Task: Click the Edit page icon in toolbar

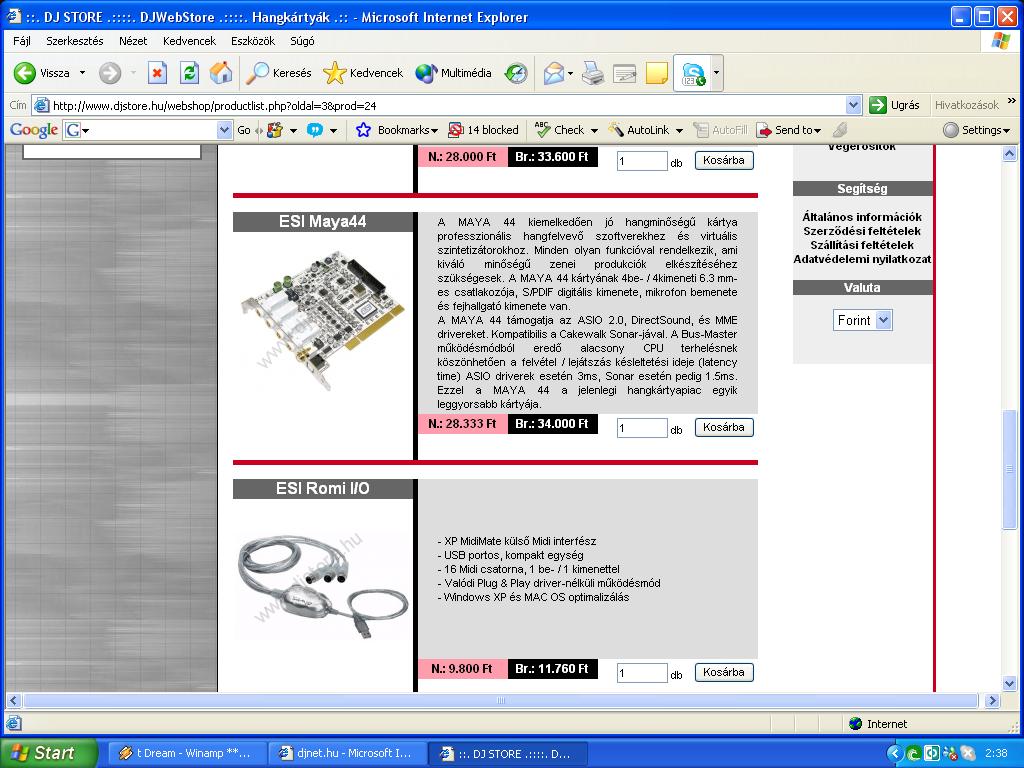Action: [624, 73]
